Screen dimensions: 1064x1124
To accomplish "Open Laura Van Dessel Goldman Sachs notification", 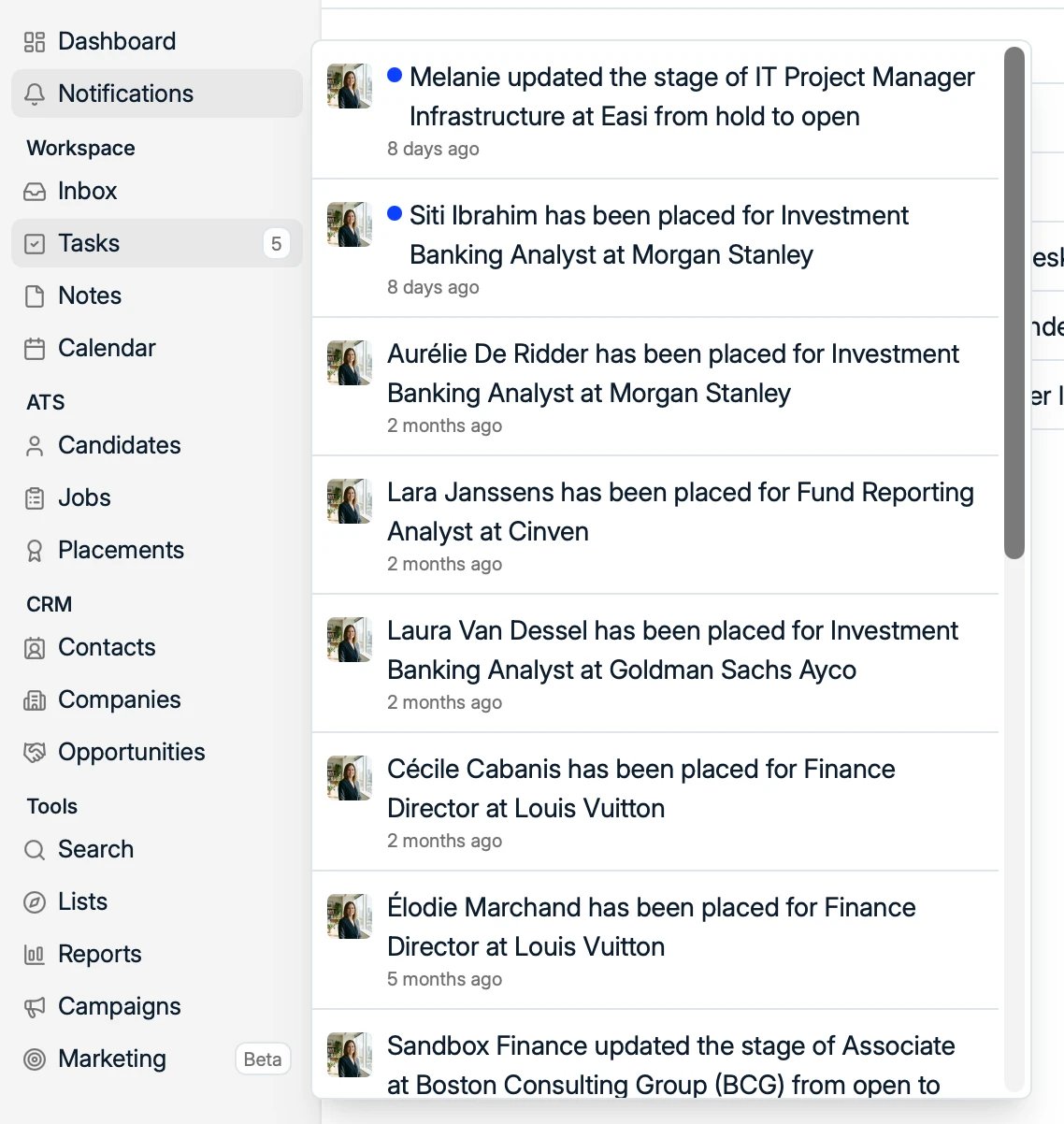I will click(655, 663).
